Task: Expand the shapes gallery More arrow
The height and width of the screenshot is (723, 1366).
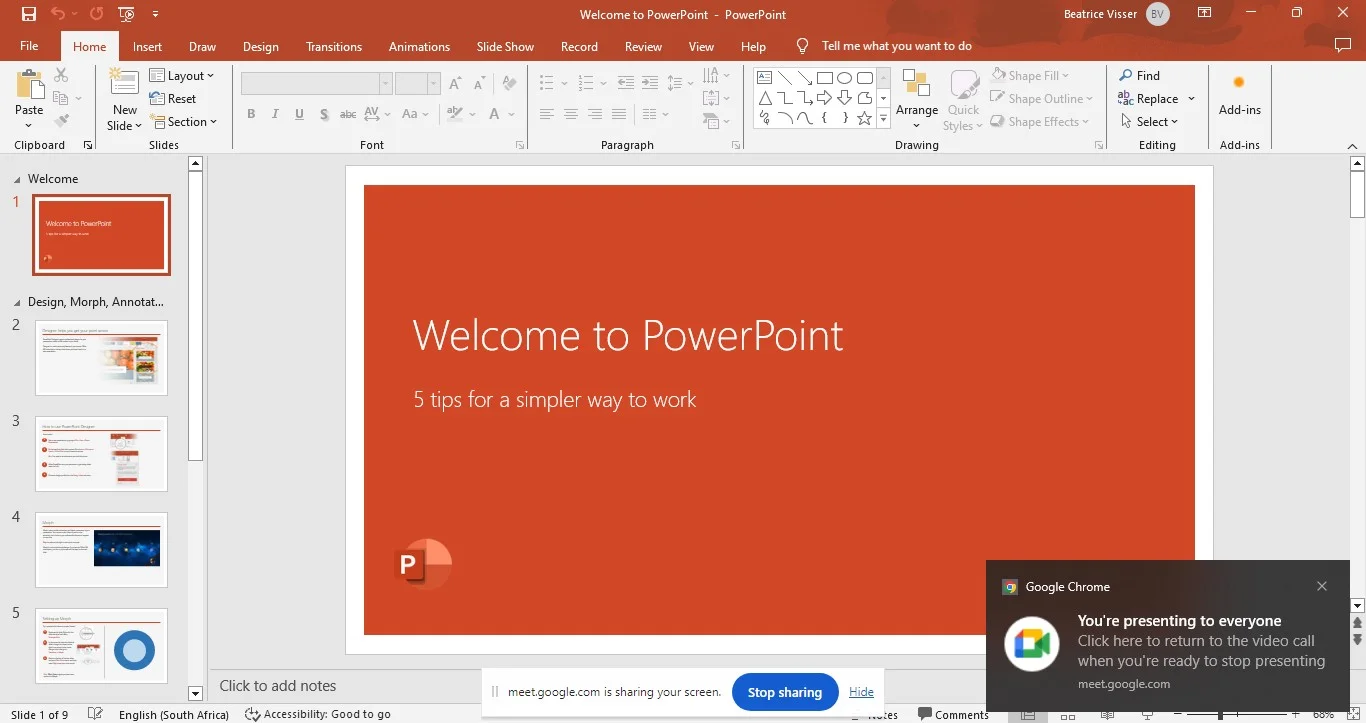Action: click(x=883, y=118)
